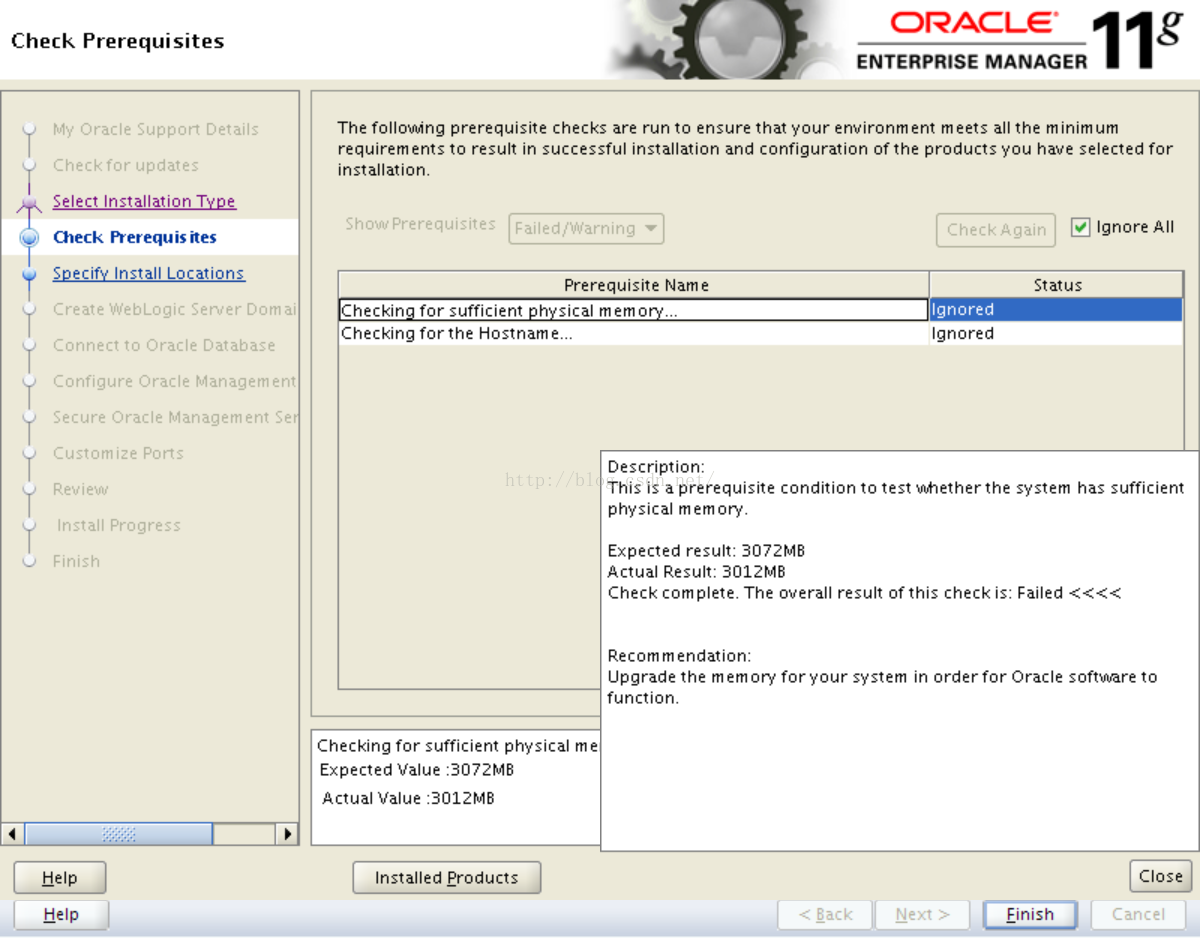1200x938 pixels.
Task: Click the Check for updates step
Action: click(x=125, y=165)
